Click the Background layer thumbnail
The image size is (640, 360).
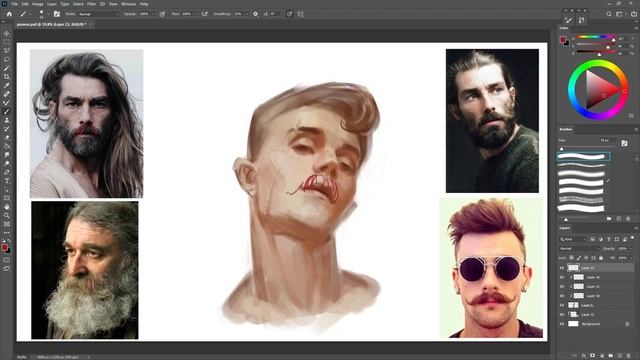(x=573, y=324)
